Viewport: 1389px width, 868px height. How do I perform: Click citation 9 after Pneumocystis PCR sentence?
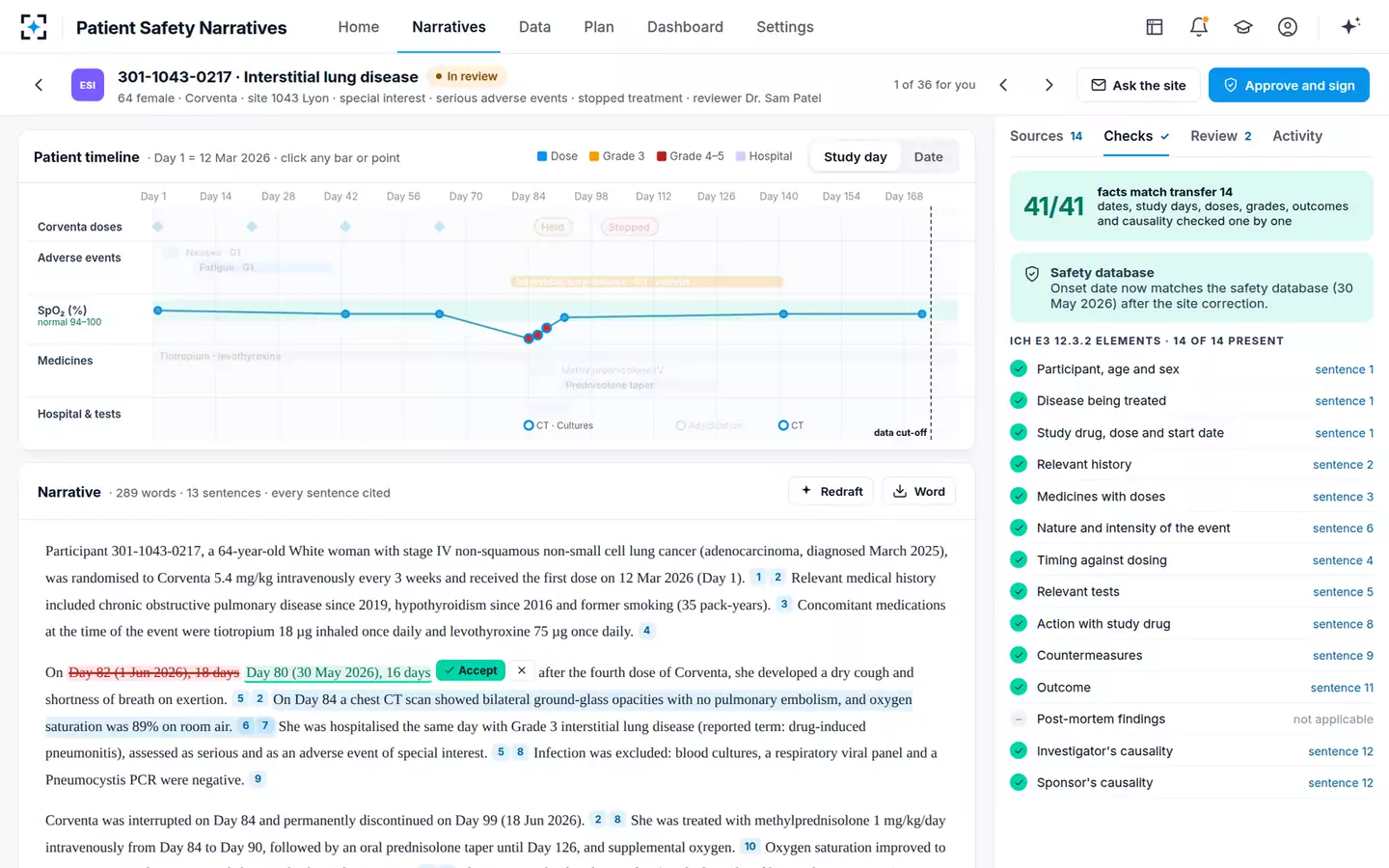coord(258,779)
